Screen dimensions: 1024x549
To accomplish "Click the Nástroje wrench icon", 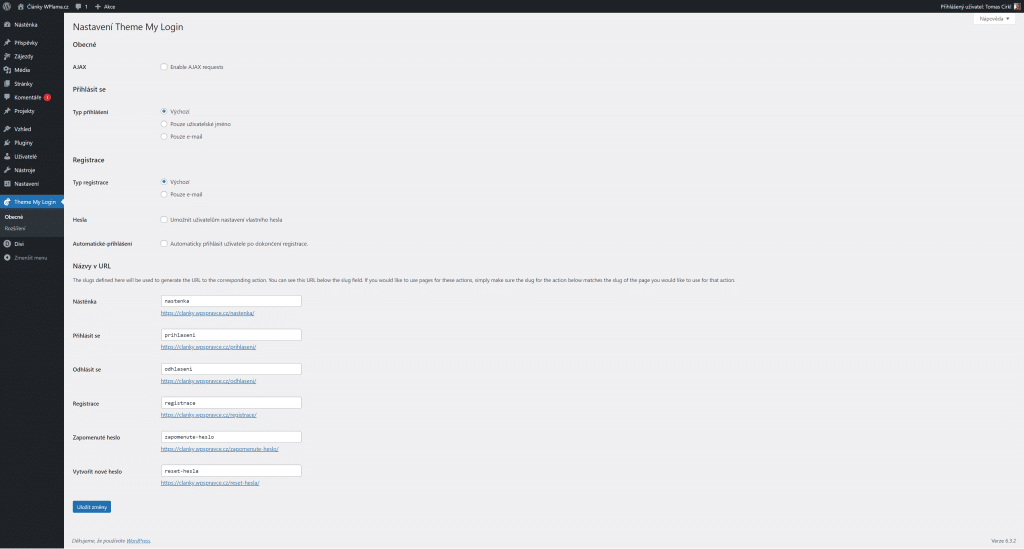I will click(7, 170).
